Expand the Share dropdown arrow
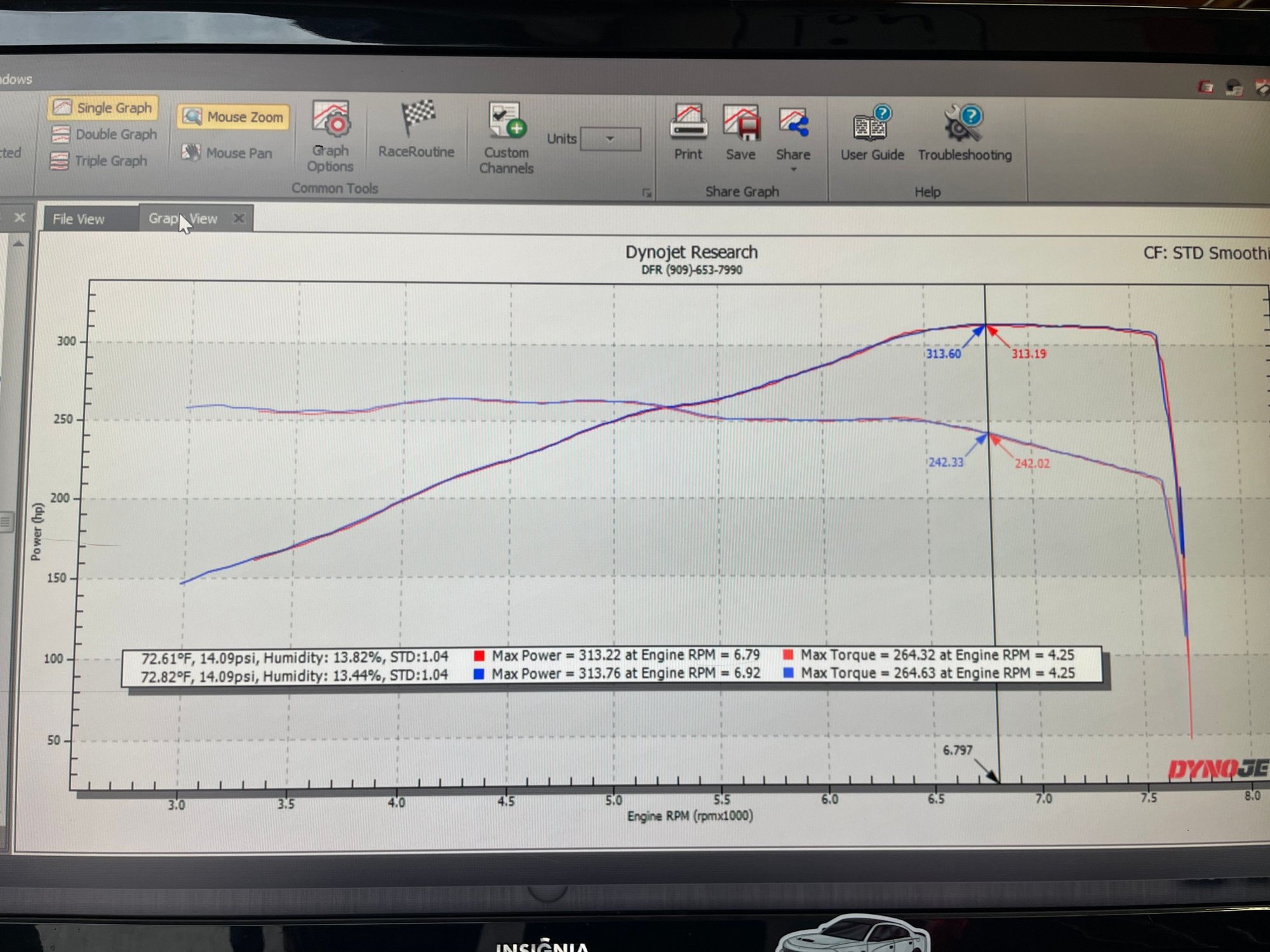 (793, 169)
